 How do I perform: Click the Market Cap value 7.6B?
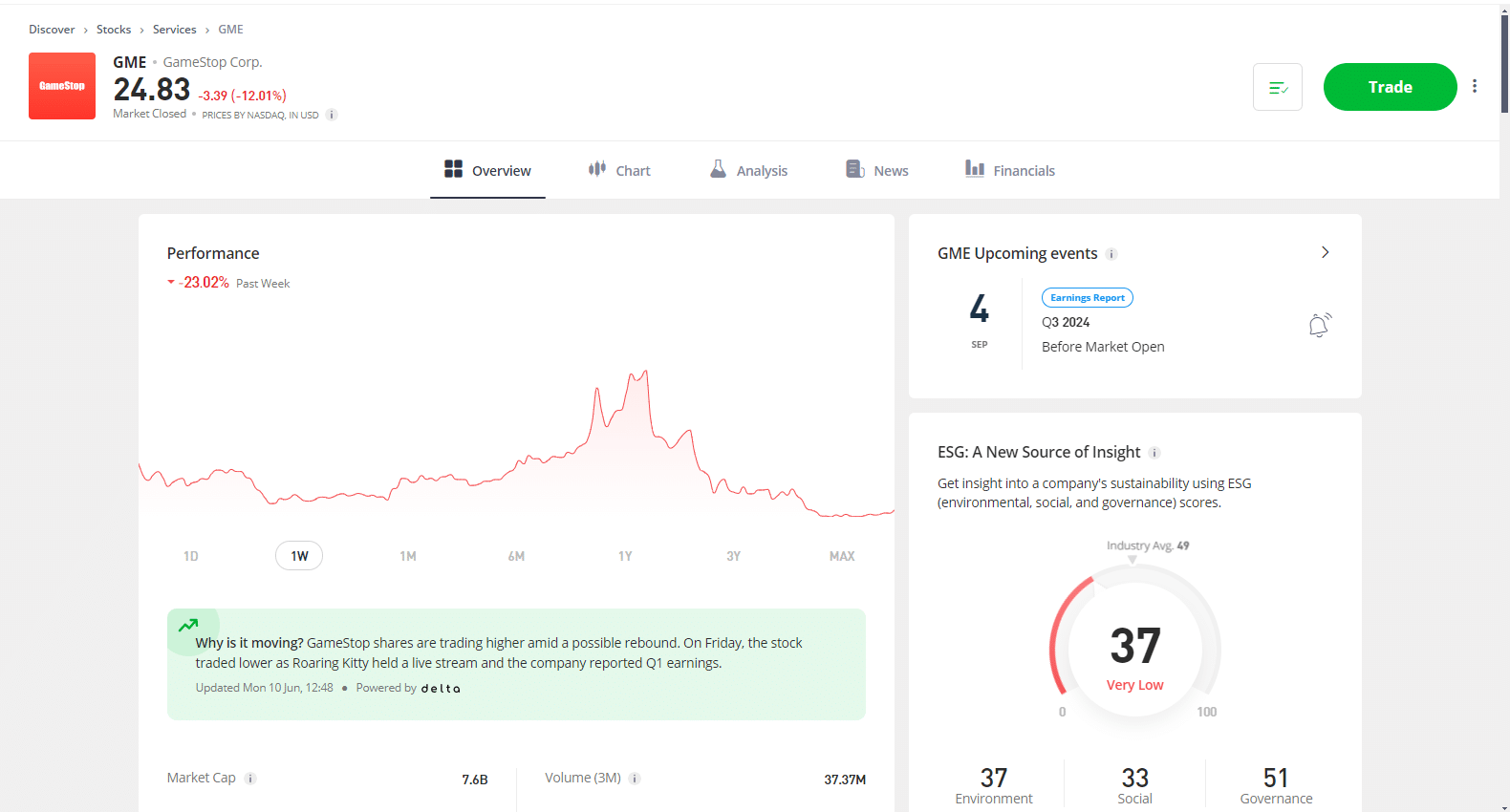pos(475,780)
